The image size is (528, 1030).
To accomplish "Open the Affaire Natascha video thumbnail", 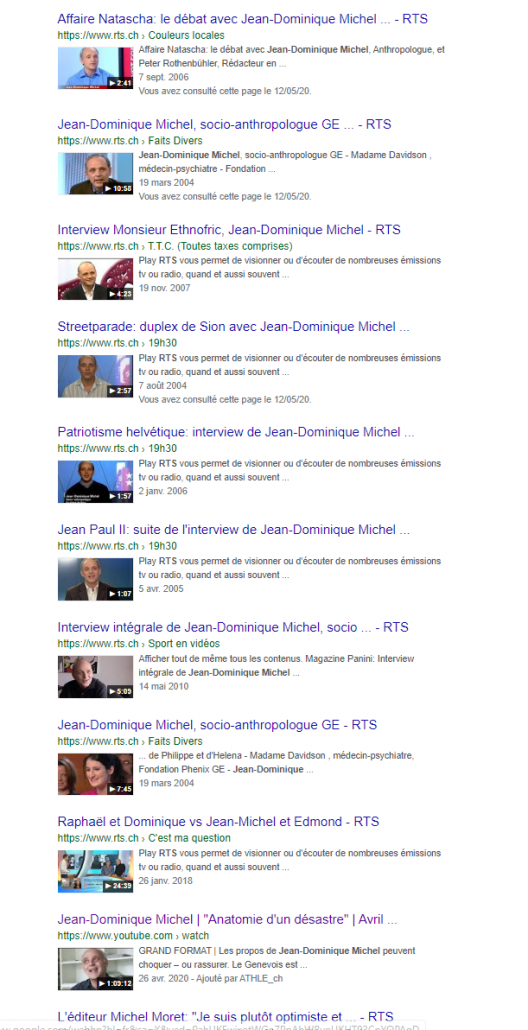I will pyautogui.click(x=95, y=67).
